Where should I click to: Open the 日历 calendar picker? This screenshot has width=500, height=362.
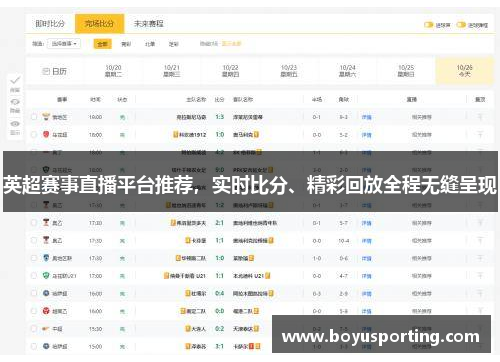54,71
